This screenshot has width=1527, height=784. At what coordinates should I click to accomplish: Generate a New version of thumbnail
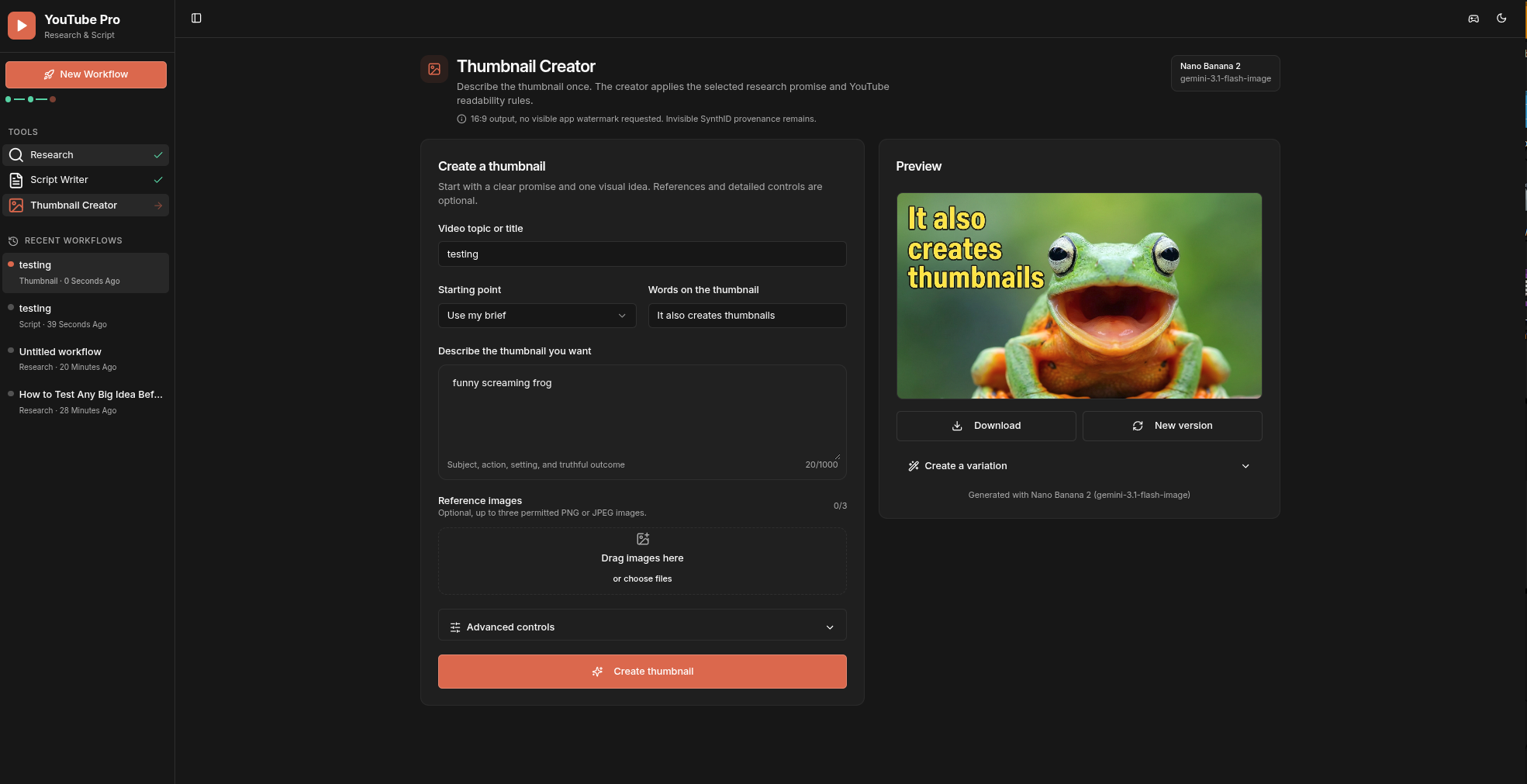coord(1172,426)
